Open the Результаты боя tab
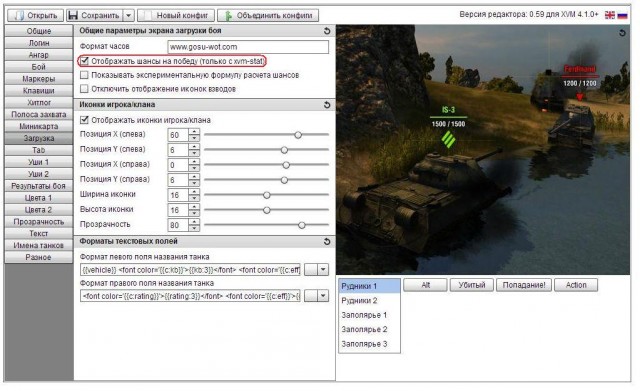This screenshot has width=640, height=391. tap(39, 186)
